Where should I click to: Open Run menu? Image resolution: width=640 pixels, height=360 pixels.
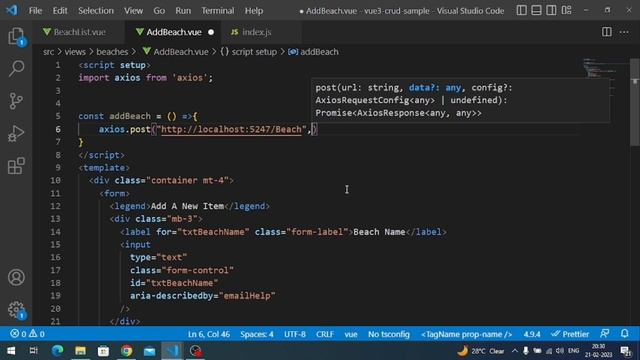pos(183,11)
